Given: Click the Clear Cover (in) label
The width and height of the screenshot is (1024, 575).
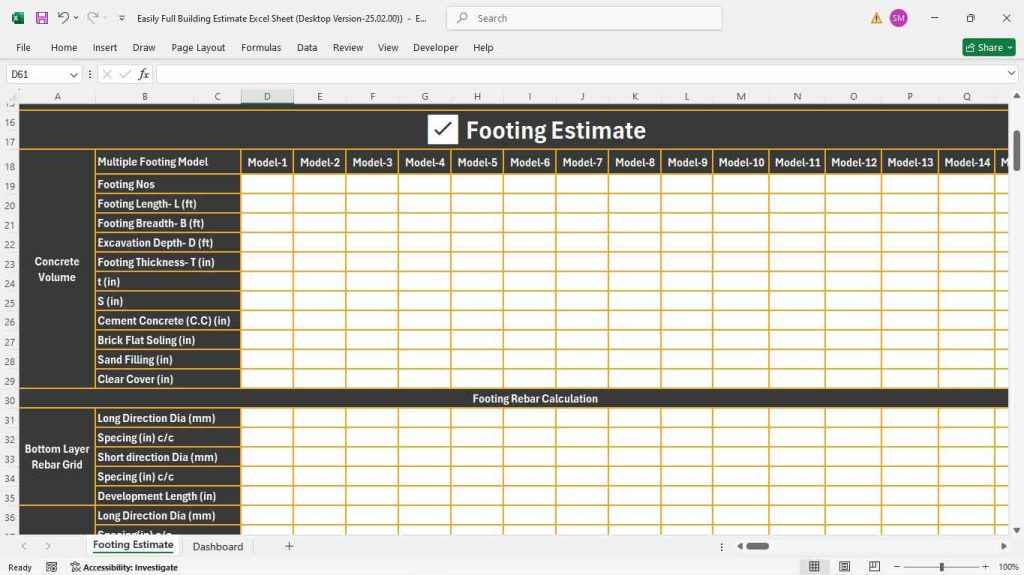Looking at the screenshot, I should point(168,379).
